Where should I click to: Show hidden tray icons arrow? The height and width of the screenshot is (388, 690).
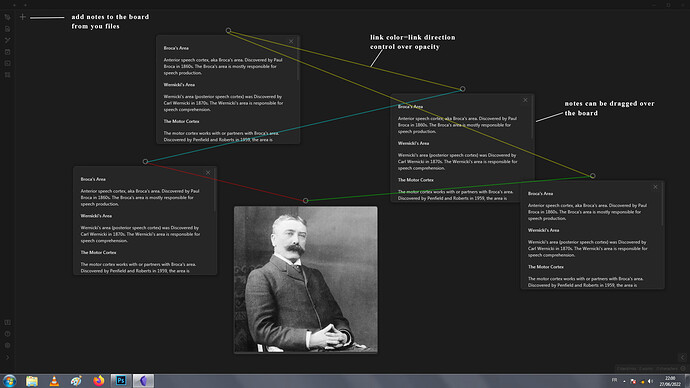624,381
